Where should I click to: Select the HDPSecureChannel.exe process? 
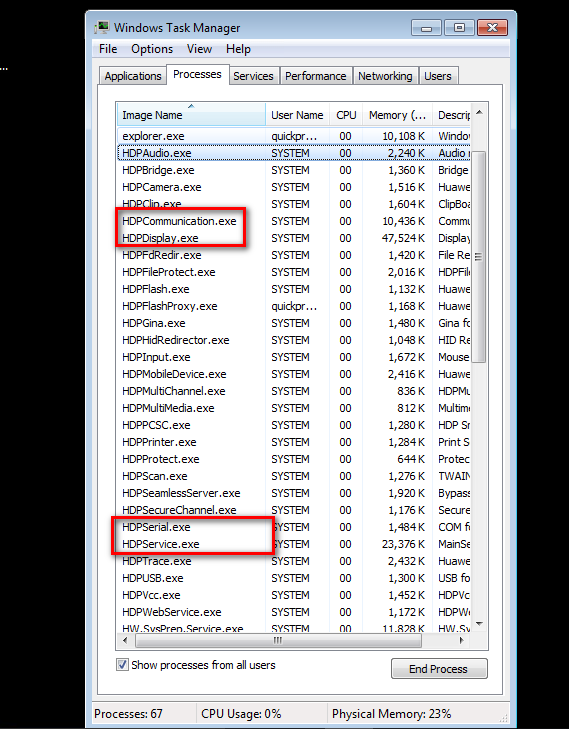tap(294, 510)
